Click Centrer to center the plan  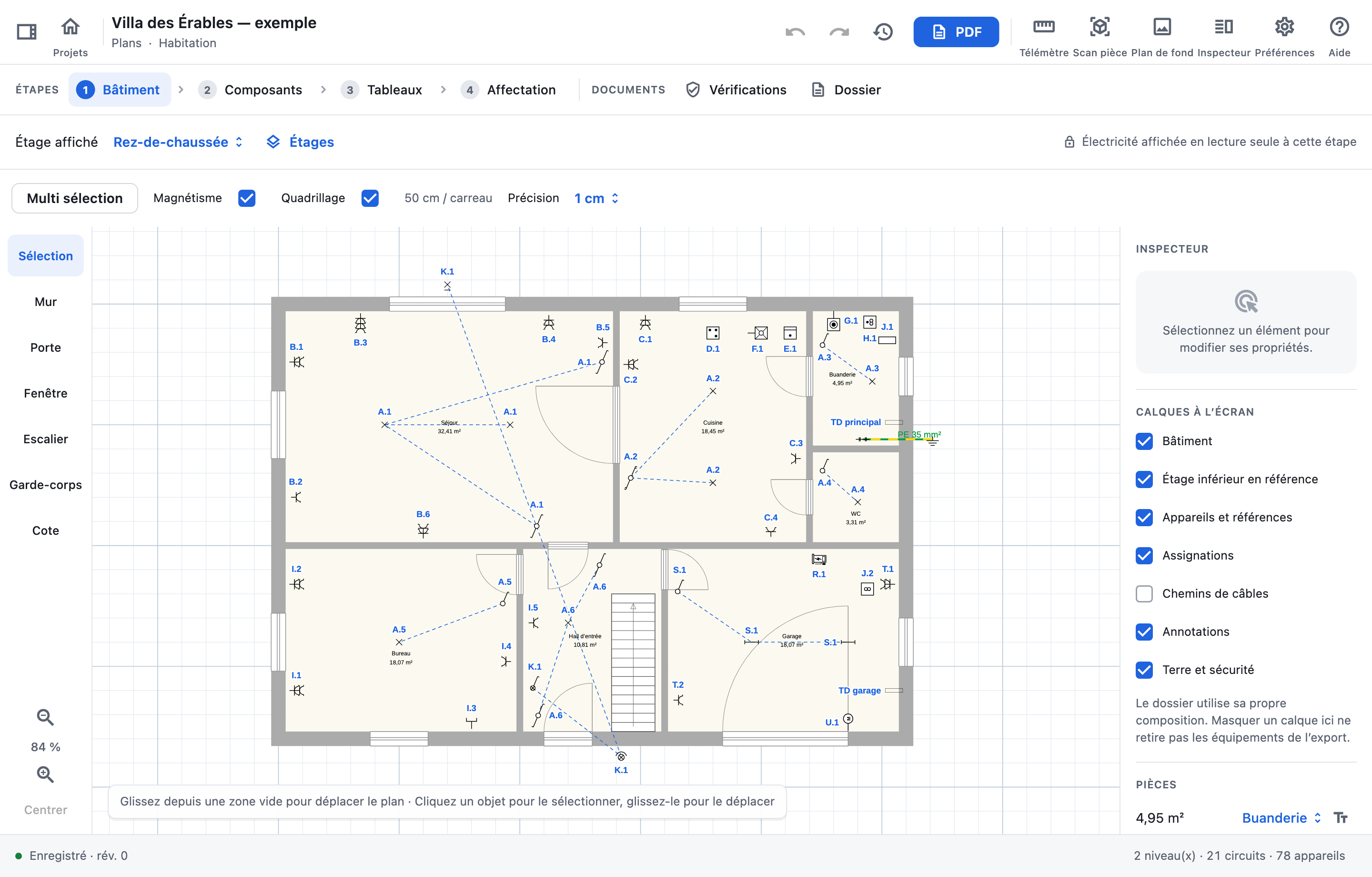tap(46, 810)
